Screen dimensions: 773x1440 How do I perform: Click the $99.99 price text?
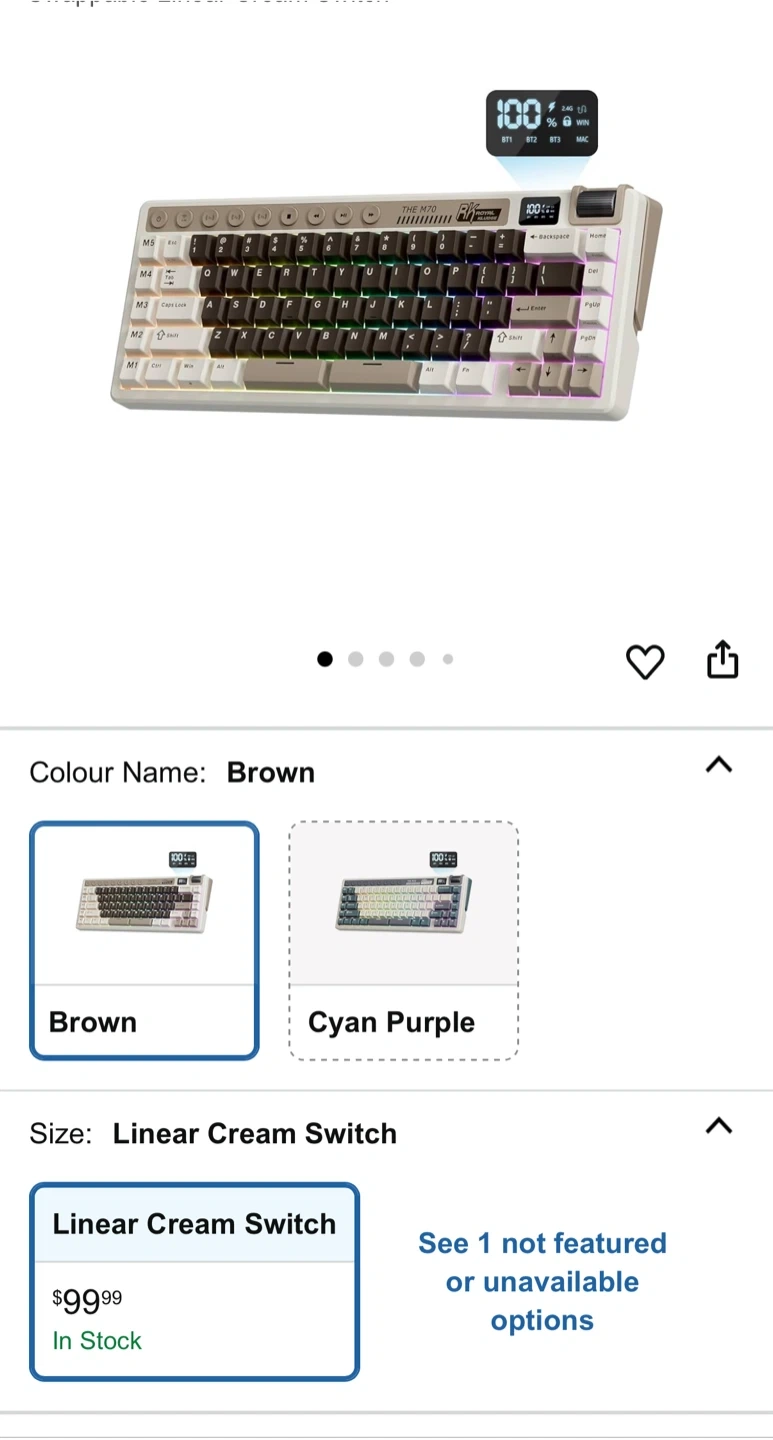(x=87, y=1301)
